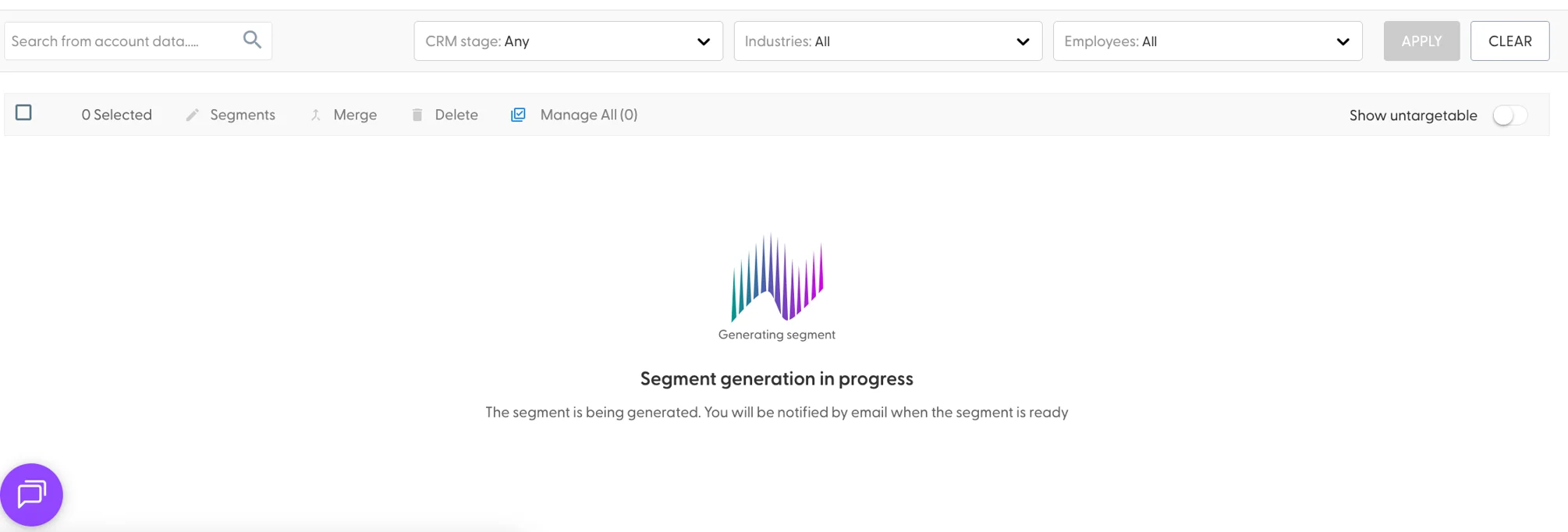This screenshot has width=1568, height=532.
Task: Click the Manage All (0) label
Action: [x=589, y=115]
